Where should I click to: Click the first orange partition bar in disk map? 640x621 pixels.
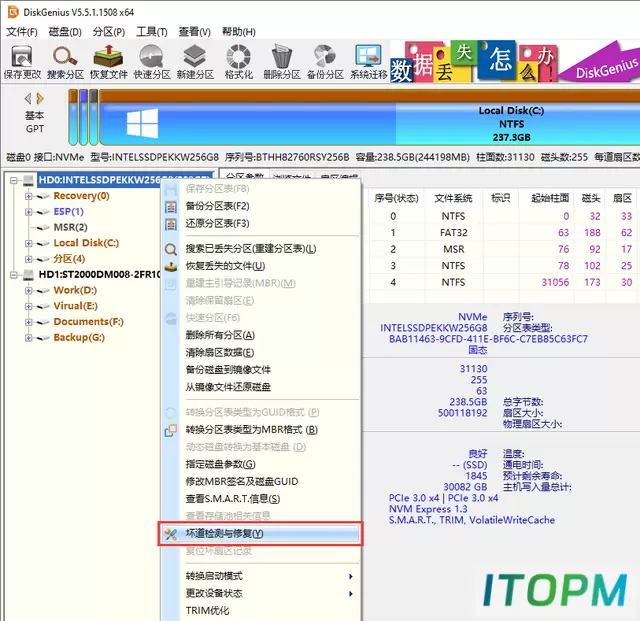point(73,118)
